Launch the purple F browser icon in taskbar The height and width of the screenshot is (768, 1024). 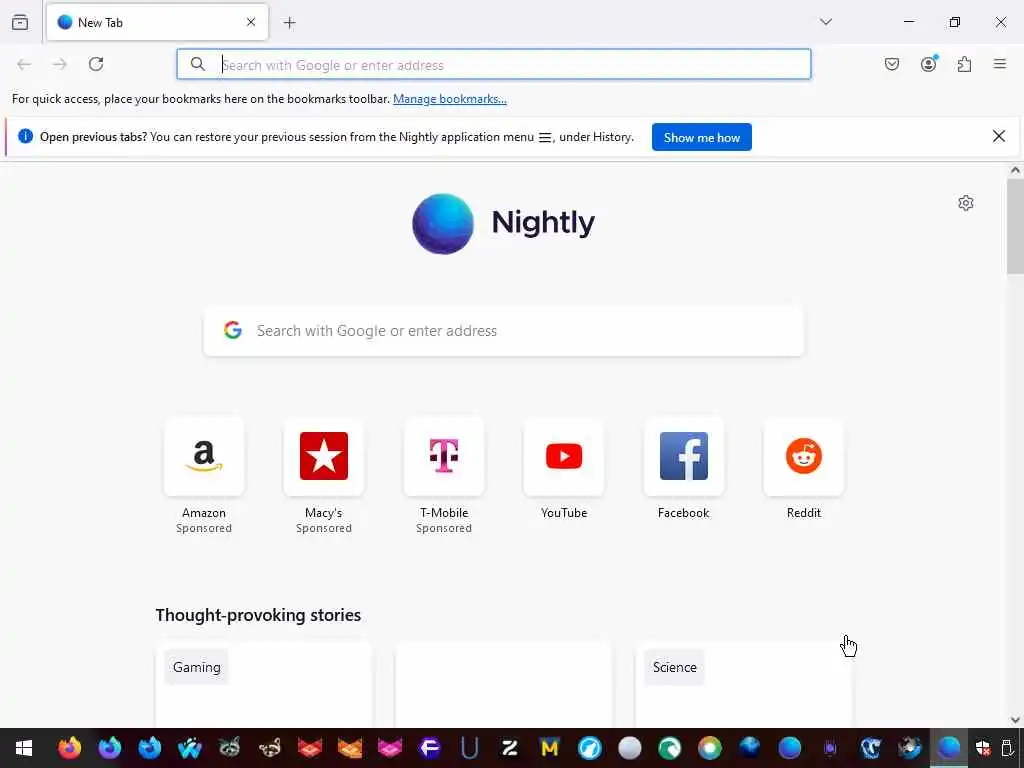430,748
